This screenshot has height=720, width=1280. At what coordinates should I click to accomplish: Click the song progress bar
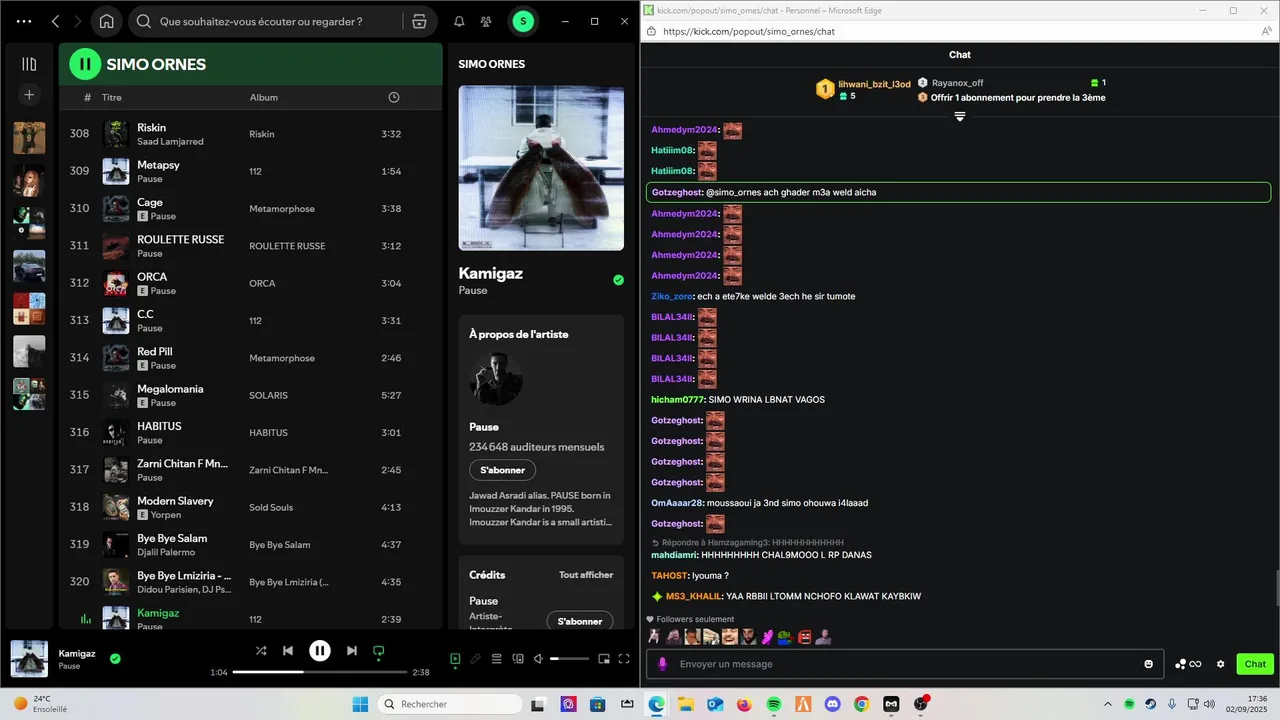320,672
